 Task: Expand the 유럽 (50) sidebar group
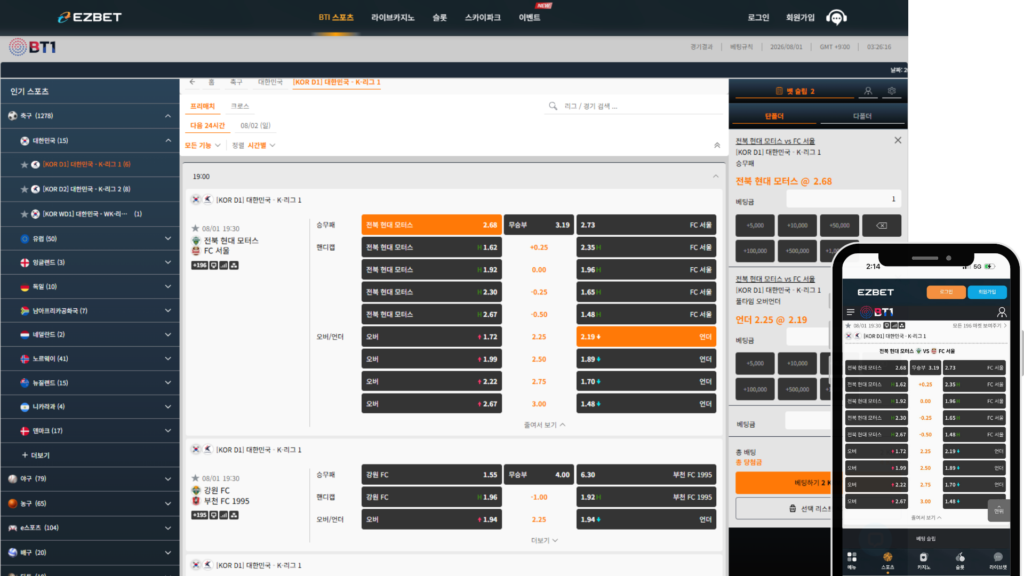[x=168, y=239]
